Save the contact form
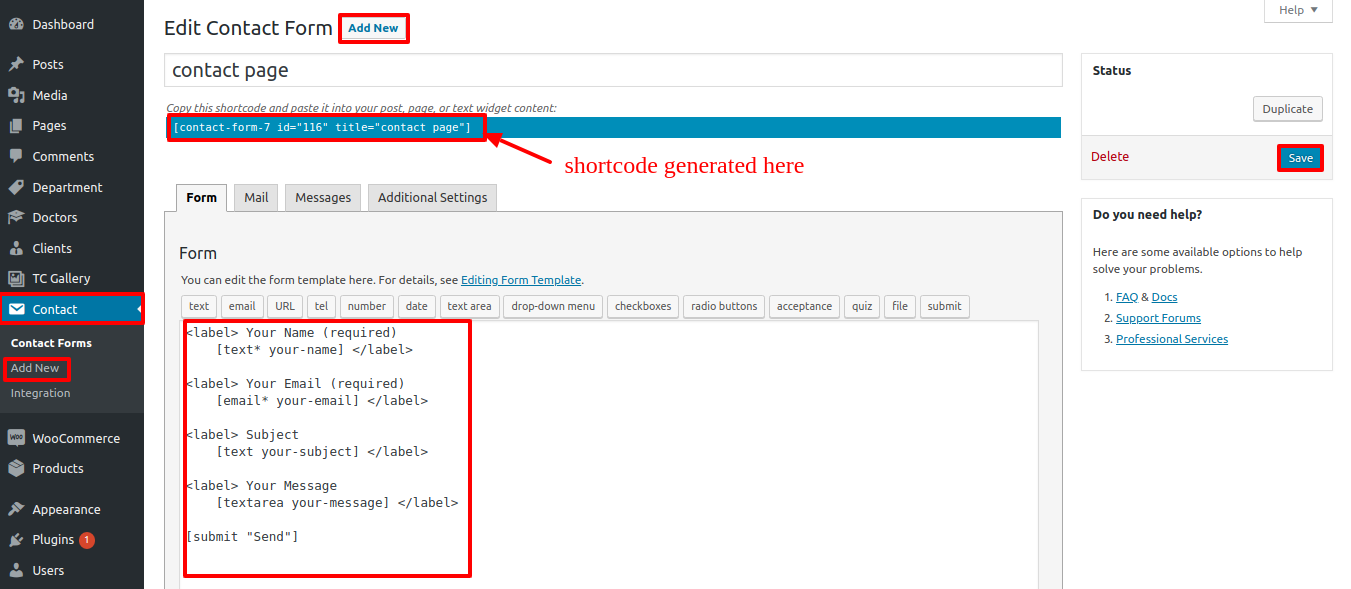The width and height of the screenshot is (1351, 589). 1300,158
